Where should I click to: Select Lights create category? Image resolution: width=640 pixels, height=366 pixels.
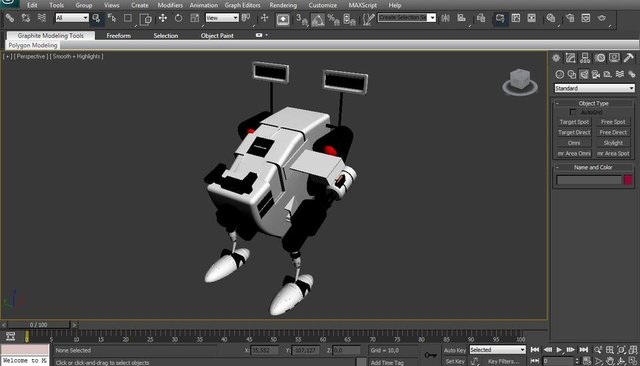pyautogui.click(x=584, y=74)
